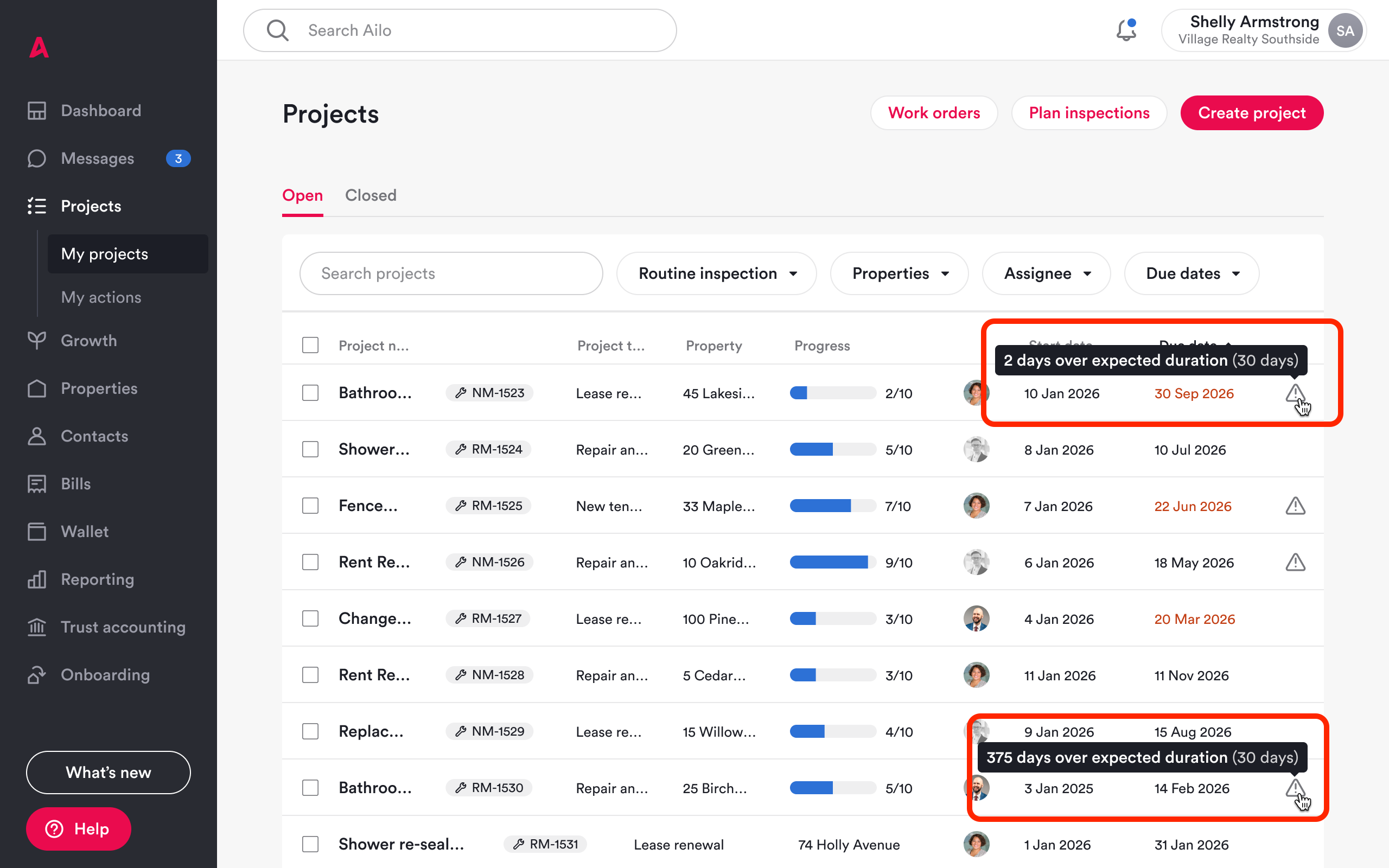
Task: Click the Ailo logo icon
Action: point(39,47)
